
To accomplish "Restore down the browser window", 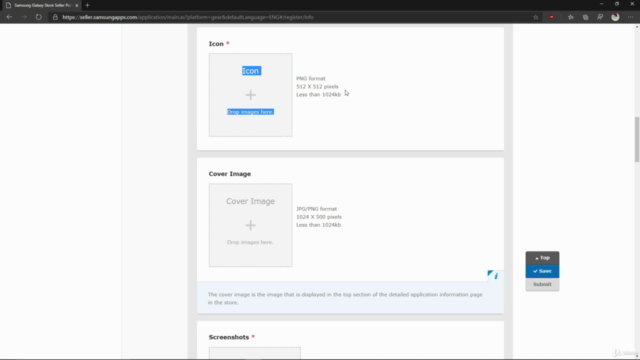I will pos(617,4).
